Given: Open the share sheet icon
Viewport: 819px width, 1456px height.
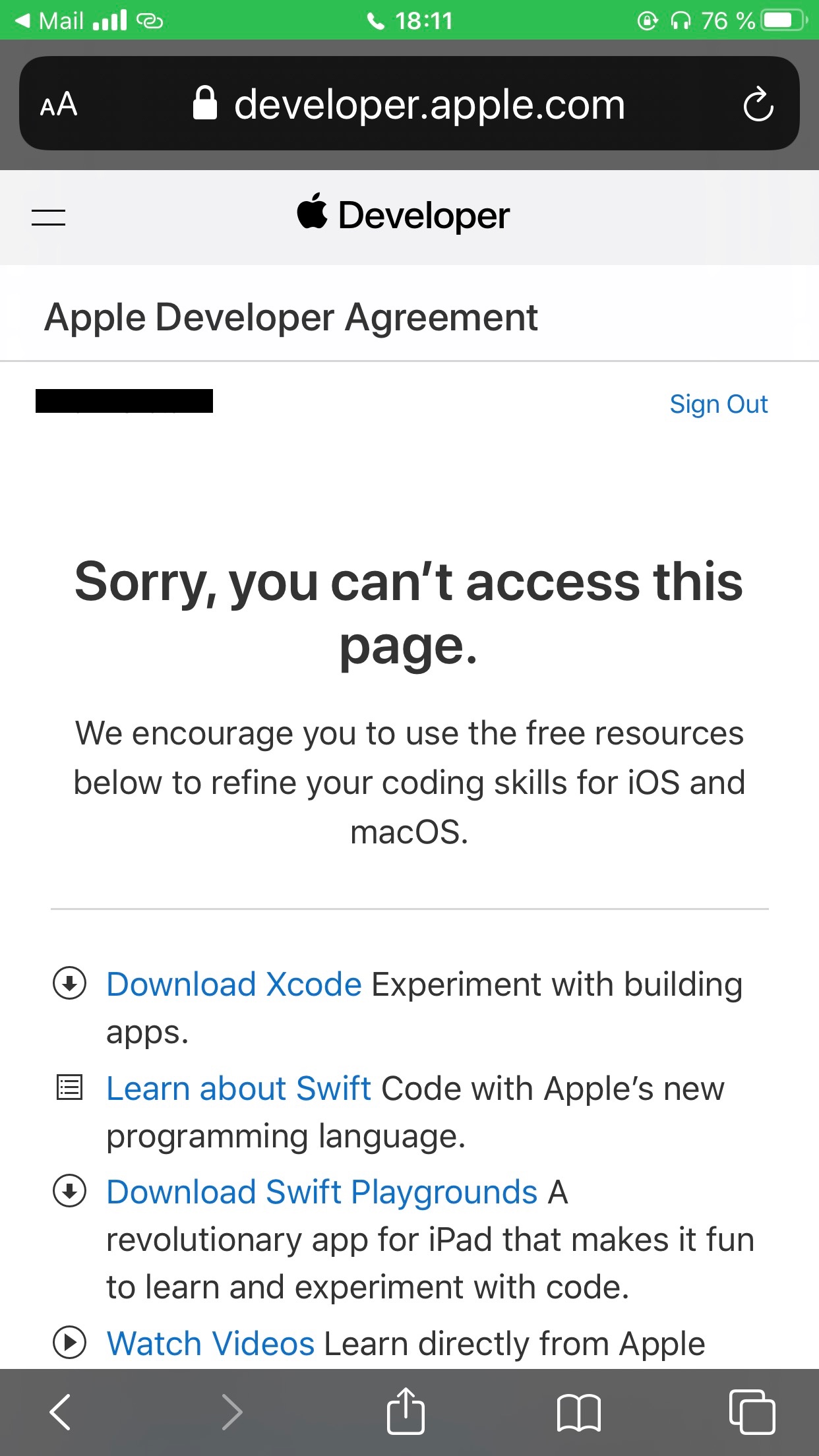Looking at the screenshot, I should (405, 1411).
